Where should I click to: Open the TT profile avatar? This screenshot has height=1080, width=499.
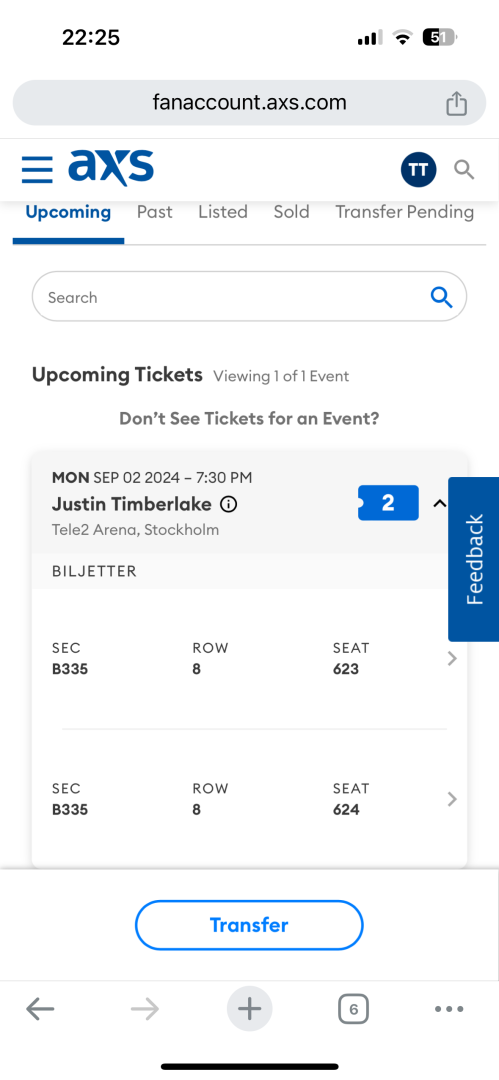point(418,169)
